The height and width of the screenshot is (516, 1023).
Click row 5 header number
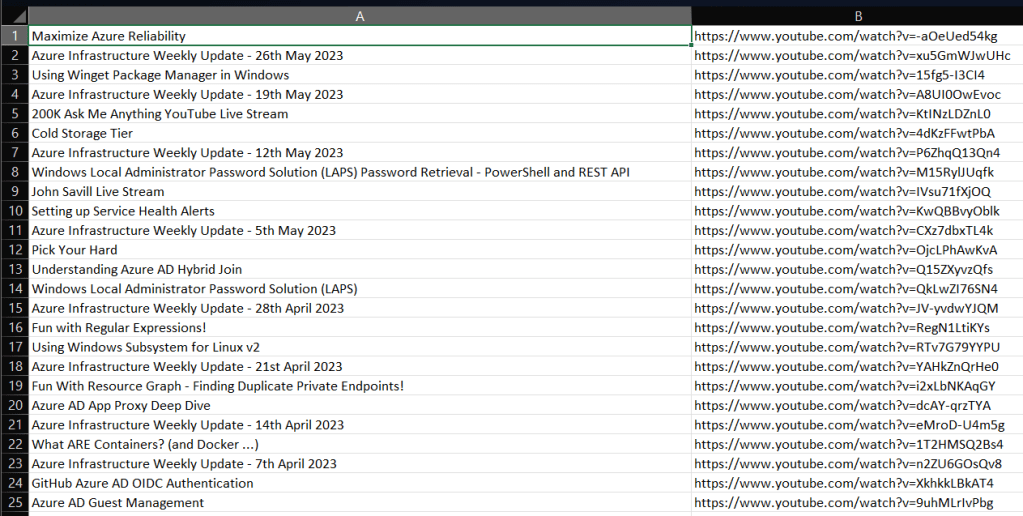[14, 114]
